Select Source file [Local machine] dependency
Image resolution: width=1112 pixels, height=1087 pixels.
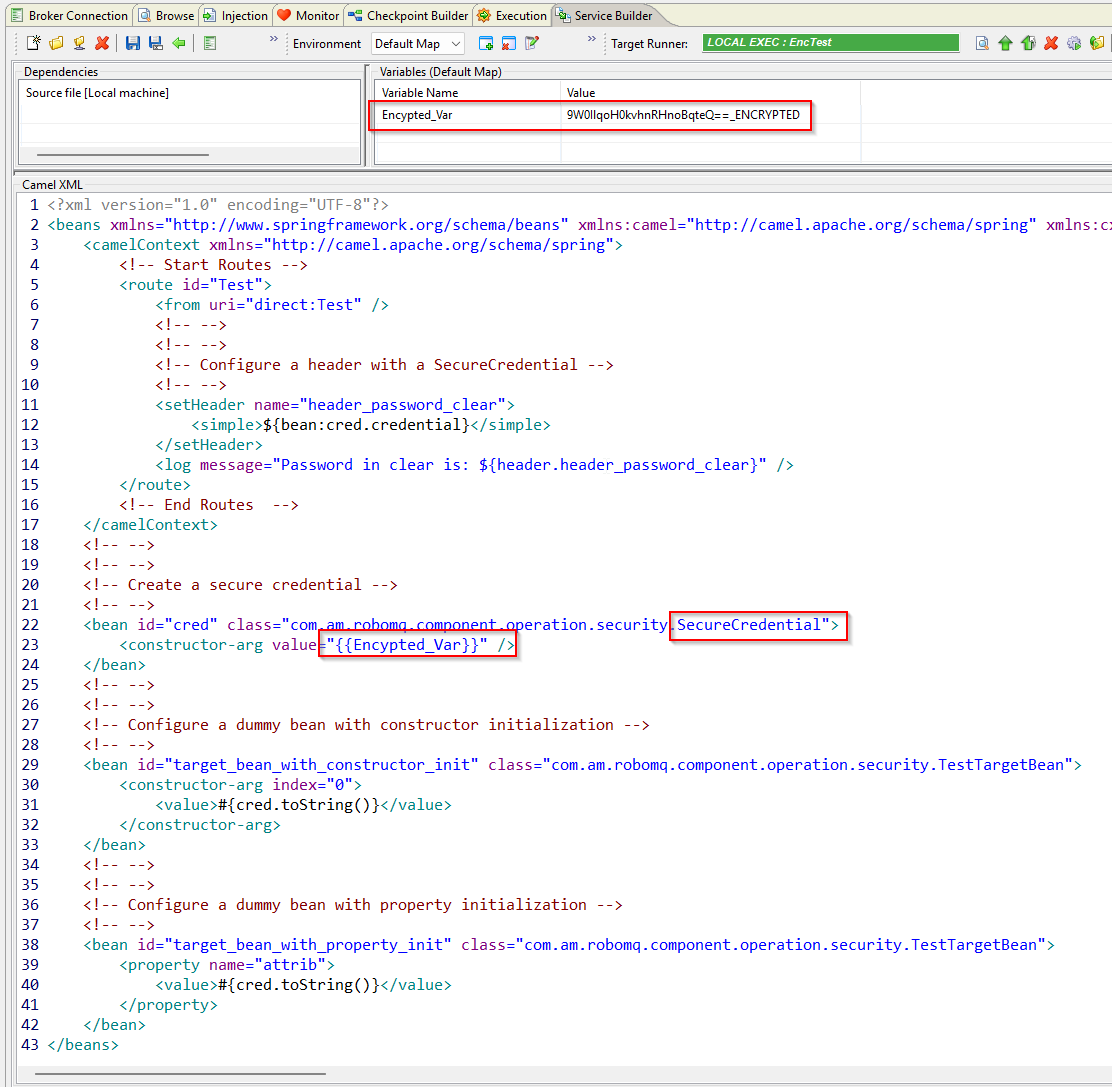coord(97,93)
